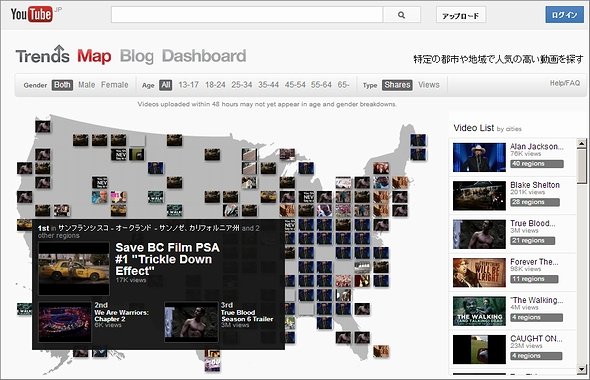The width and height of the screenshot is (590, 380).
Task: Set Type filter to Views
Action: [429, 85]
